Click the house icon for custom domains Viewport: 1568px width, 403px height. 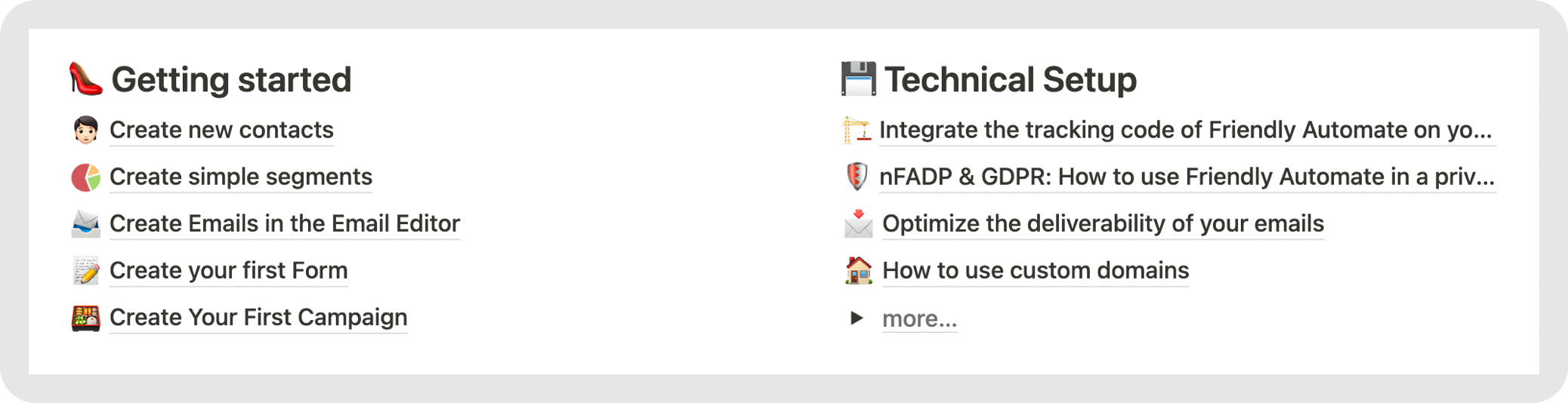[x=858, y=271]
